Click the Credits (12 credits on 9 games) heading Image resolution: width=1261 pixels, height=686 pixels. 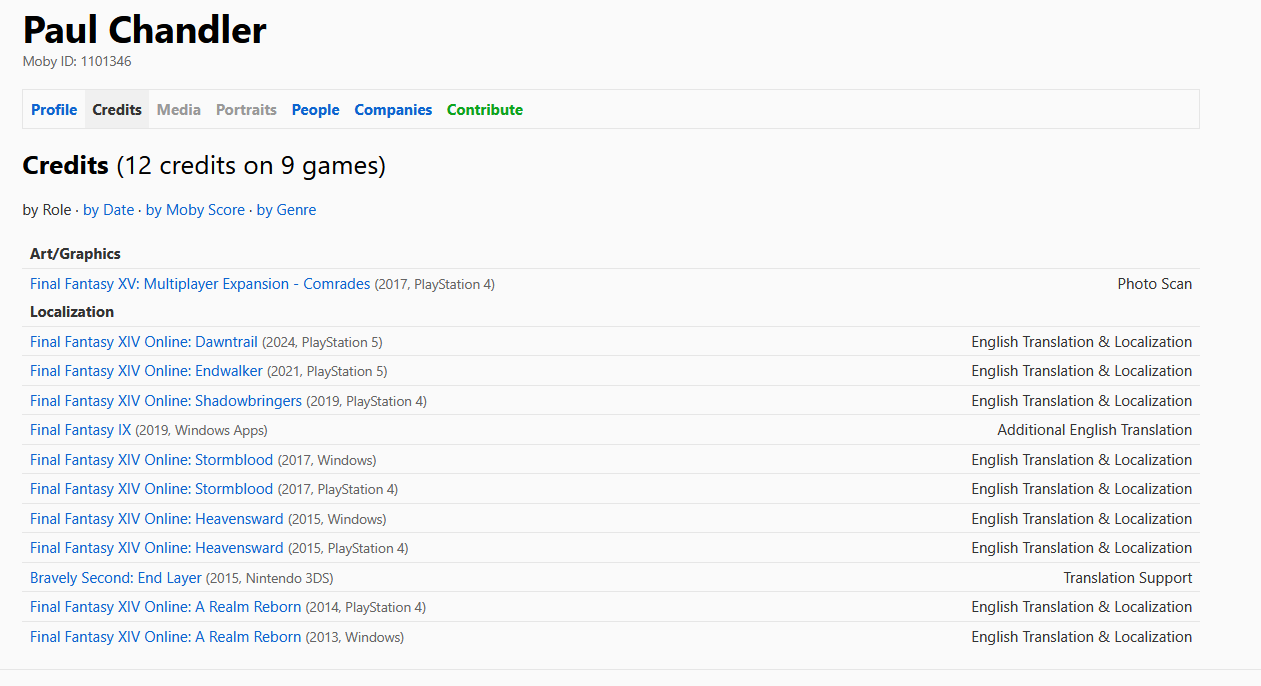(x=204, y=165)
